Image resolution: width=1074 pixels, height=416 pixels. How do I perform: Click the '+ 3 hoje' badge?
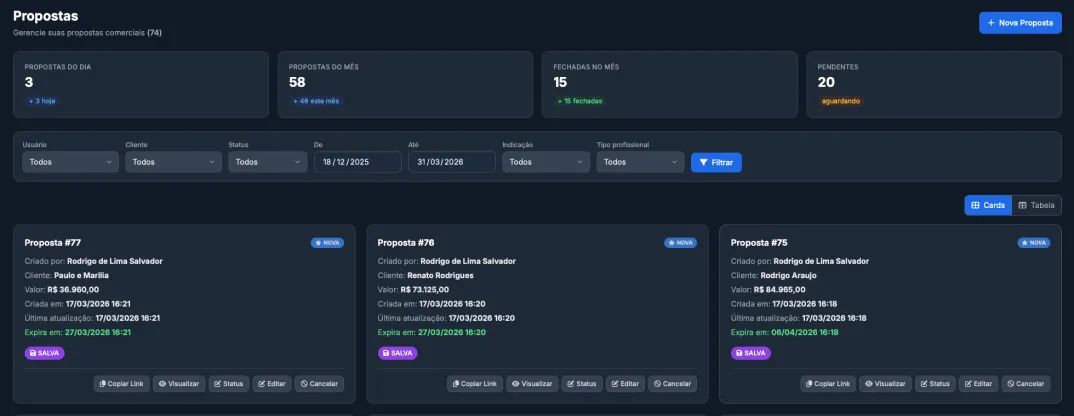click(42, 101)
